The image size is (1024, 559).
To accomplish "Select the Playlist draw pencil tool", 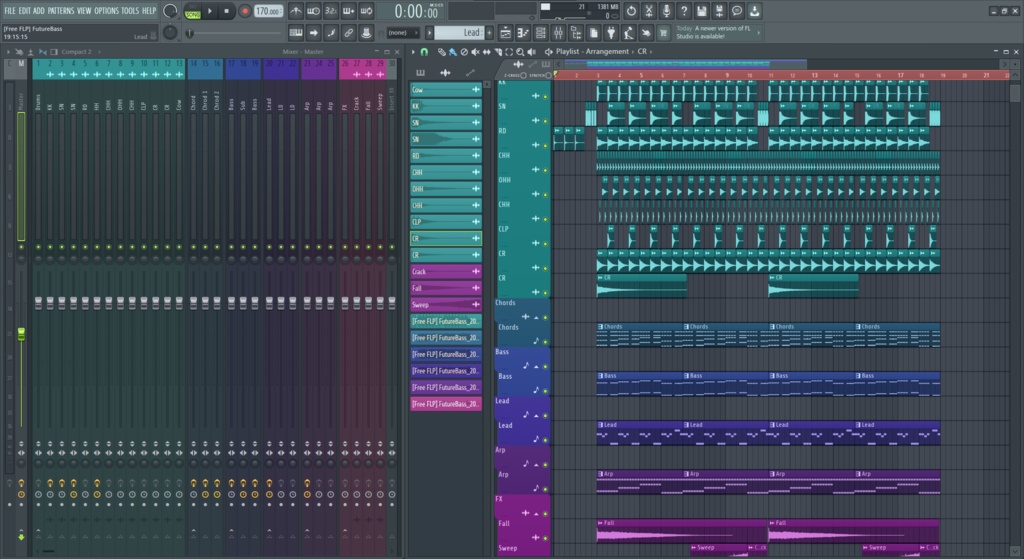I will (x=442, y=52).
